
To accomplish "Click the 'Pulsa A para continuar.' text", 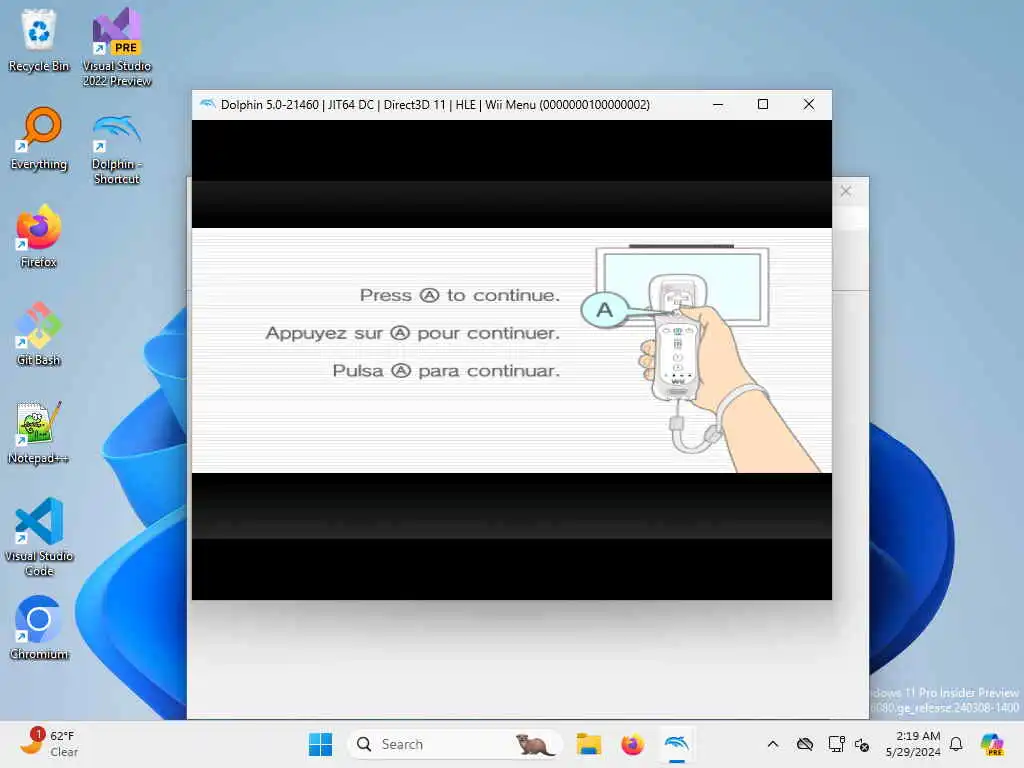I will (x=446, y=371).
